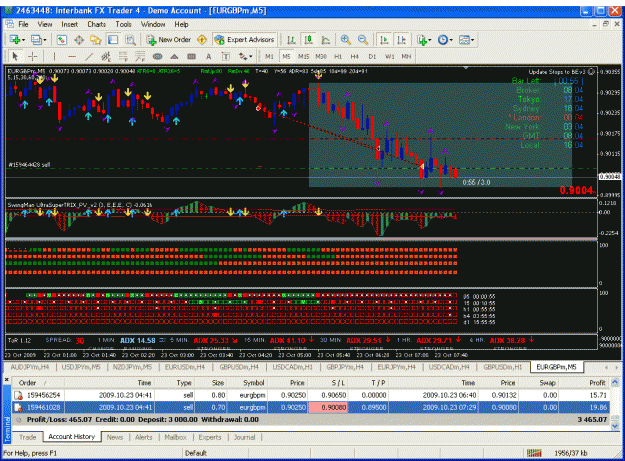Click the pink S/L cell 0.90080
625x461 pixels.
pyautogui.click(x=328, y=407)
